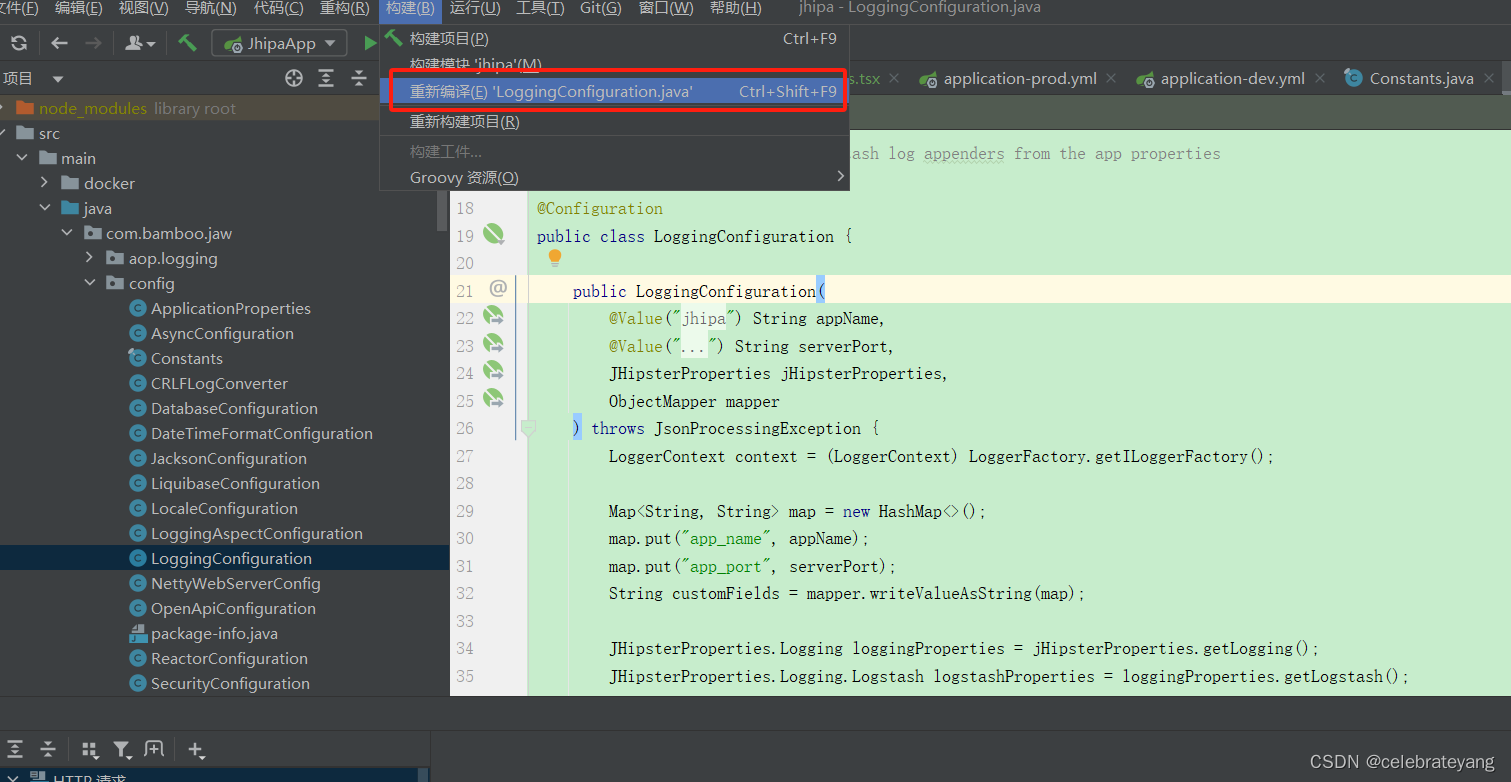
Task: Click Expand All in project panel header
Action: 326,78
